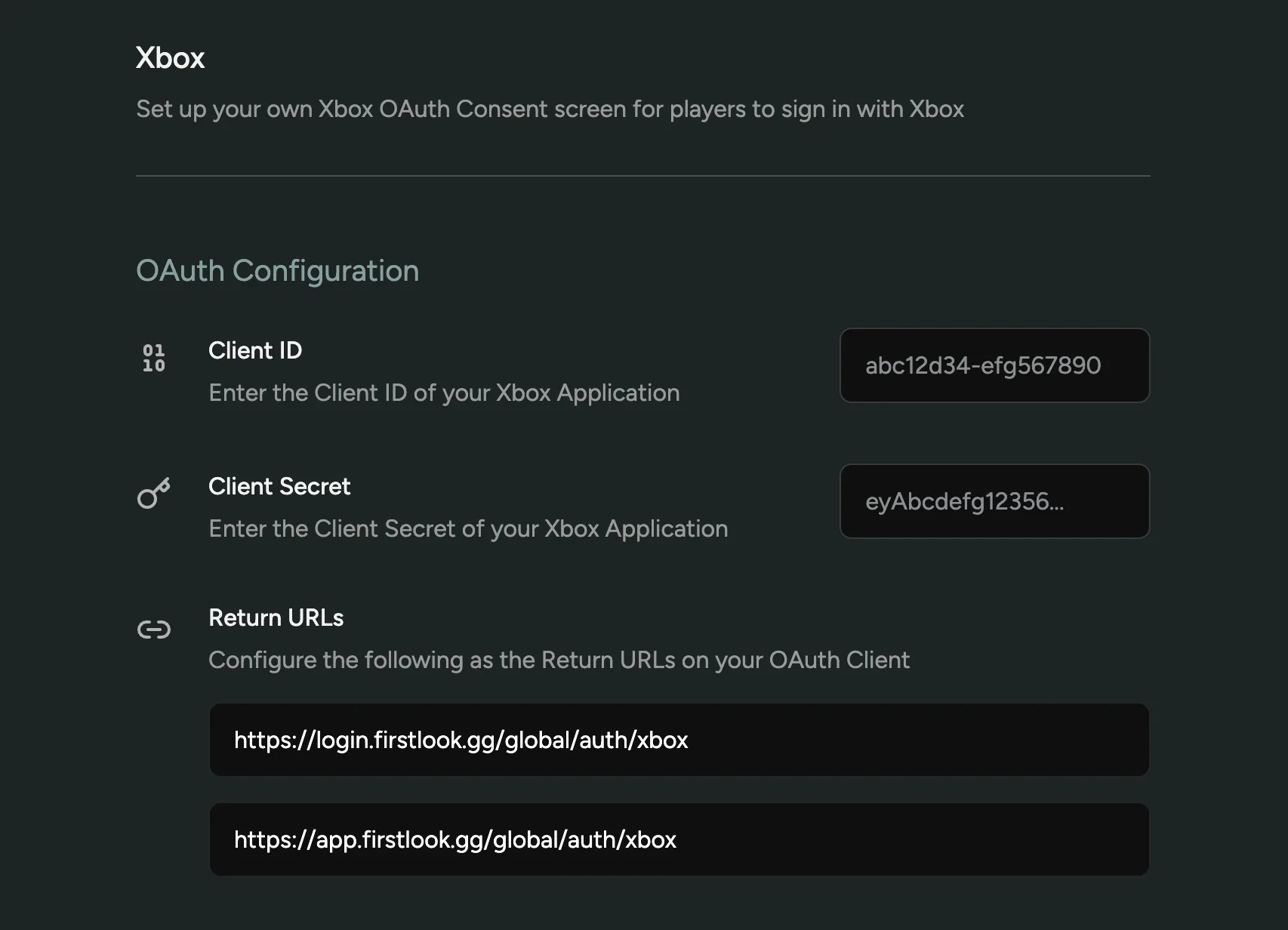Click the URL text login.firstlook.gg/global/auth/xbox
Image resolution: width=1288 pixels, height=930 pixels.
pos(461,740)
